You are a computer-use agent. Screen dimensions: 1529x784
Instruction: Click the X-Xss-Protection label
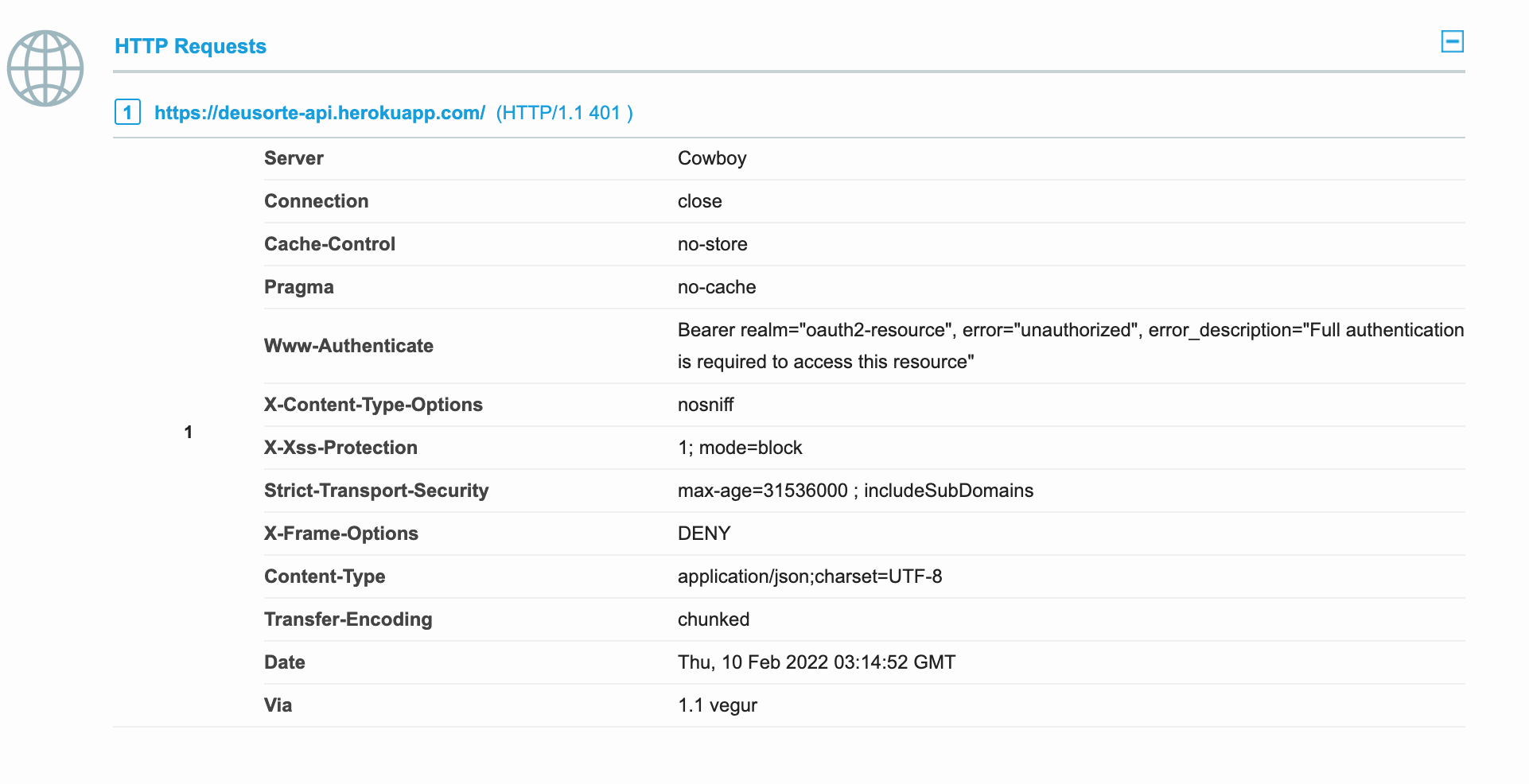pyautogui.click(x=340, y=448)
